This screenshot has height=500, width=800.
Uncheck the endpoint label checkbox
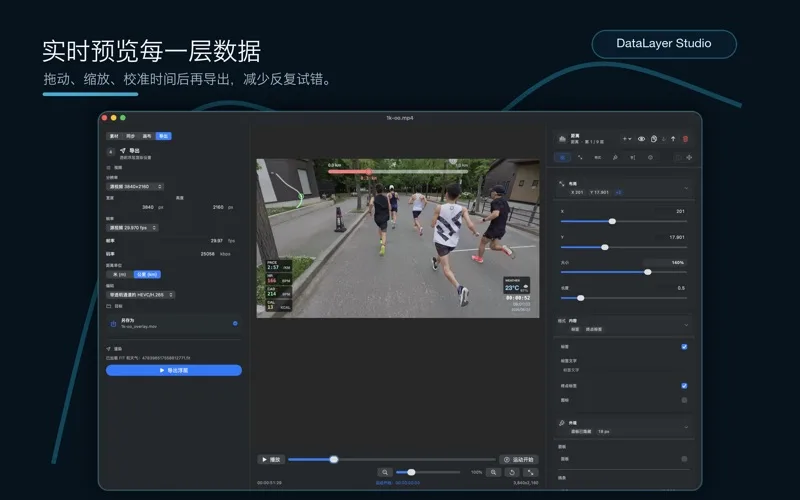pyautogui.click(x=684, y=386)
